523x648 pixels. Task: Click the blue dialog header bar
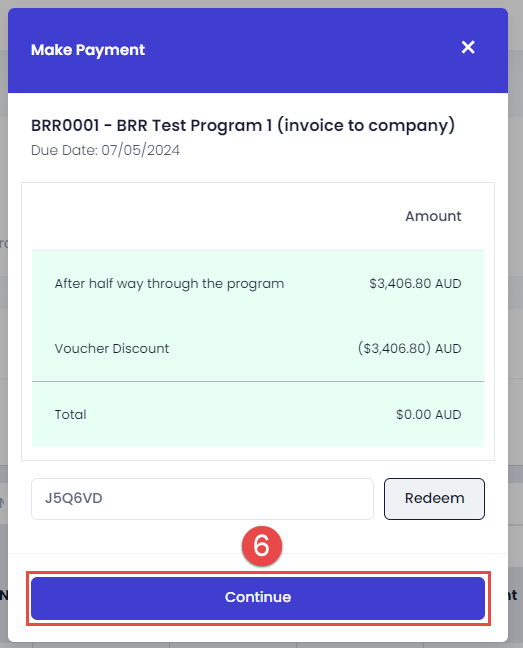(x=258, y=50)
